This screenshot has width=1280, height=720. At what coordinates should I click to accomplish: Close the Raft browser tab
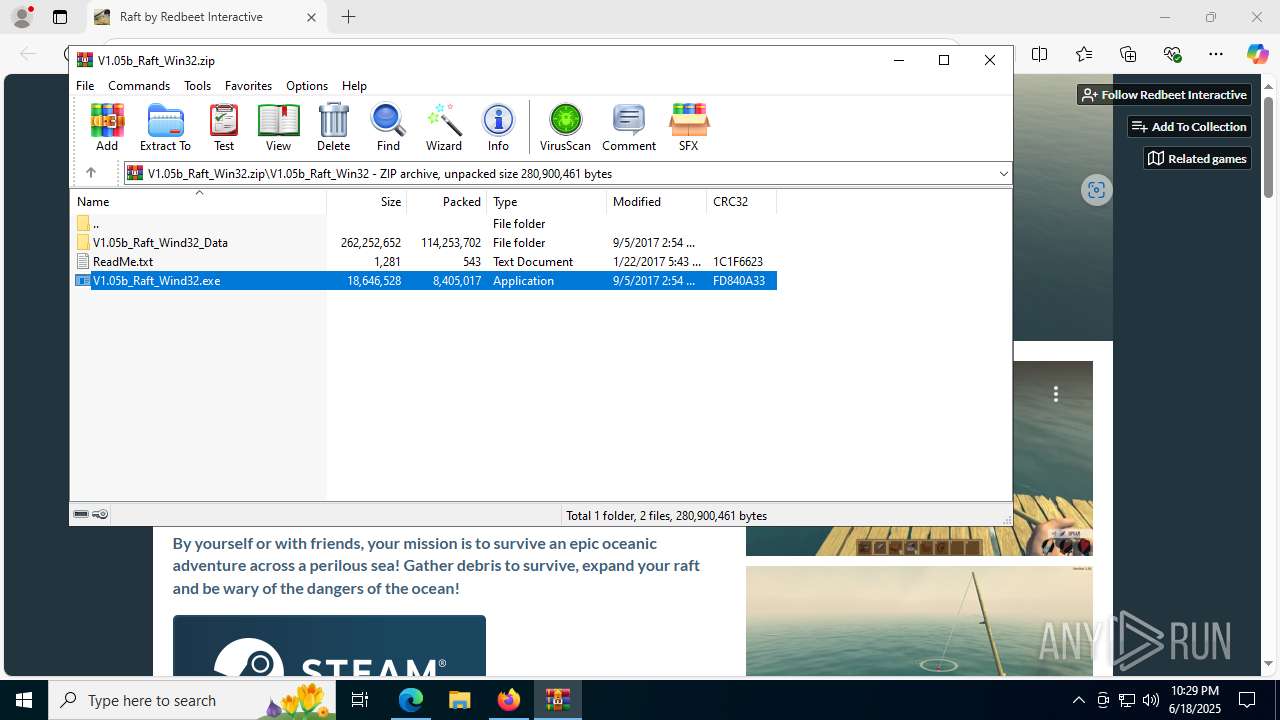[x=311, y=17]
